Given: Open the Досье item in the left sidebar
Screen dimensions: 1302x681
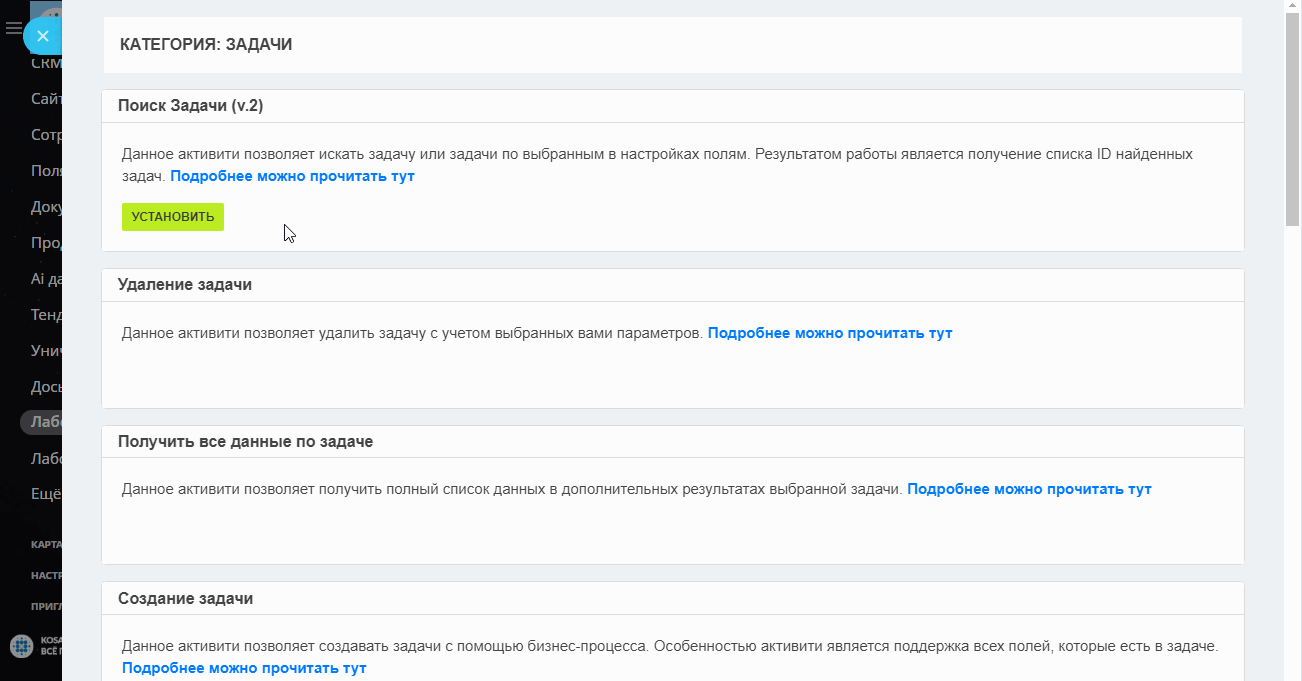Looking at the screenshot, I should (46, 387).
